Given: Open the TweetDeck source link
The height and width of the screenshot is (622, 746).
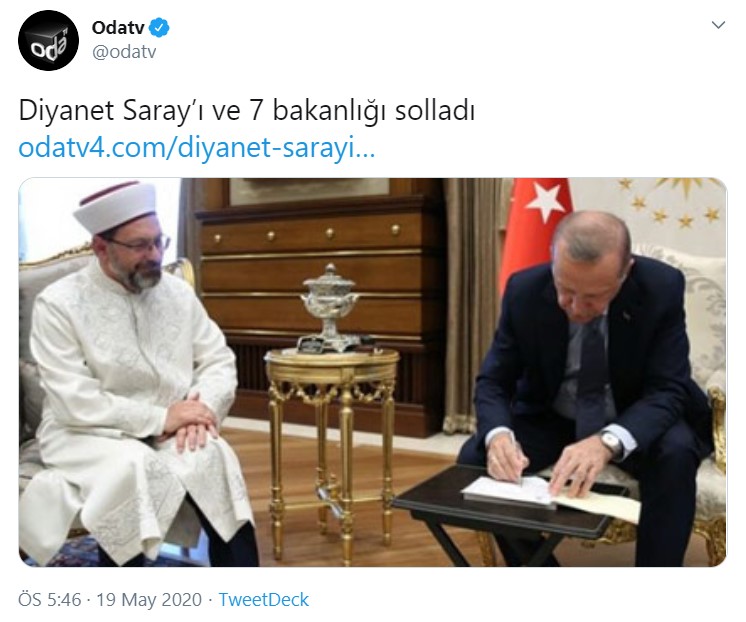Looking at the screenshot, I should coord(264,600).
